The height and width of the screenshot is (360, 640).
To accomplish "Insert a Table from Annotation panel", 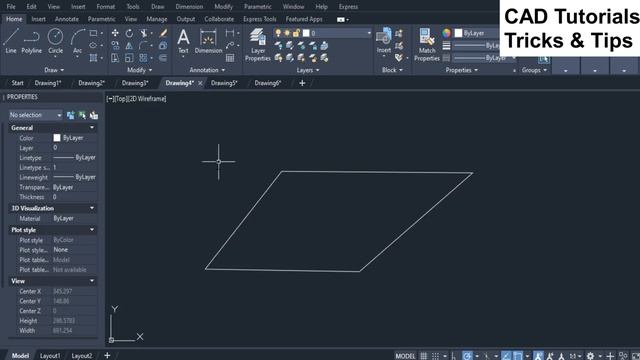I will tap(230, 58).
